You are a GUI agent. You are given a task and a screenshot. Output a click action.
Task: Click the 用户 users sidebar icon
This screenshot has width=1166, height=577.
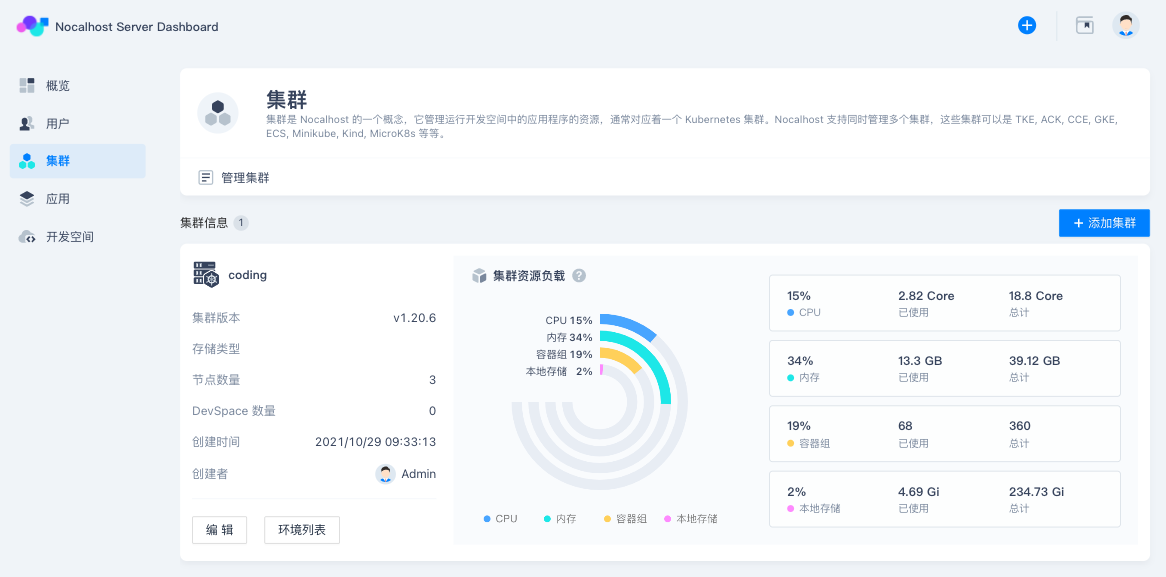coord(27,123)
